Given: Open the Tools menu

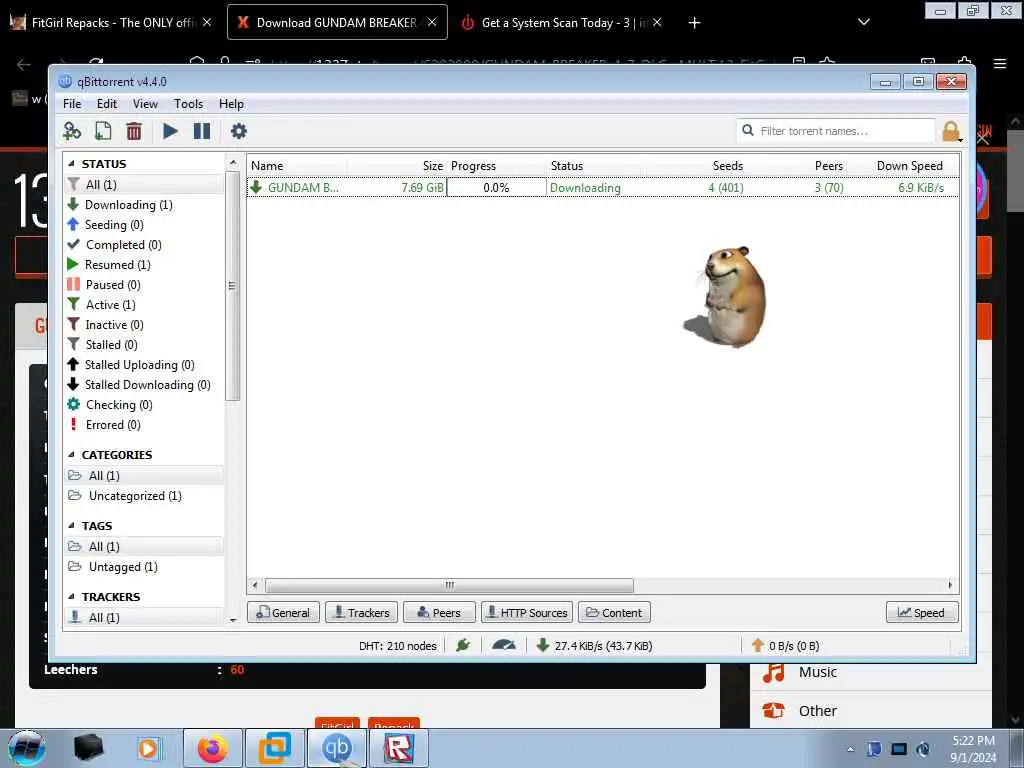Looking at the screenshot, I should tap(188, 104).
